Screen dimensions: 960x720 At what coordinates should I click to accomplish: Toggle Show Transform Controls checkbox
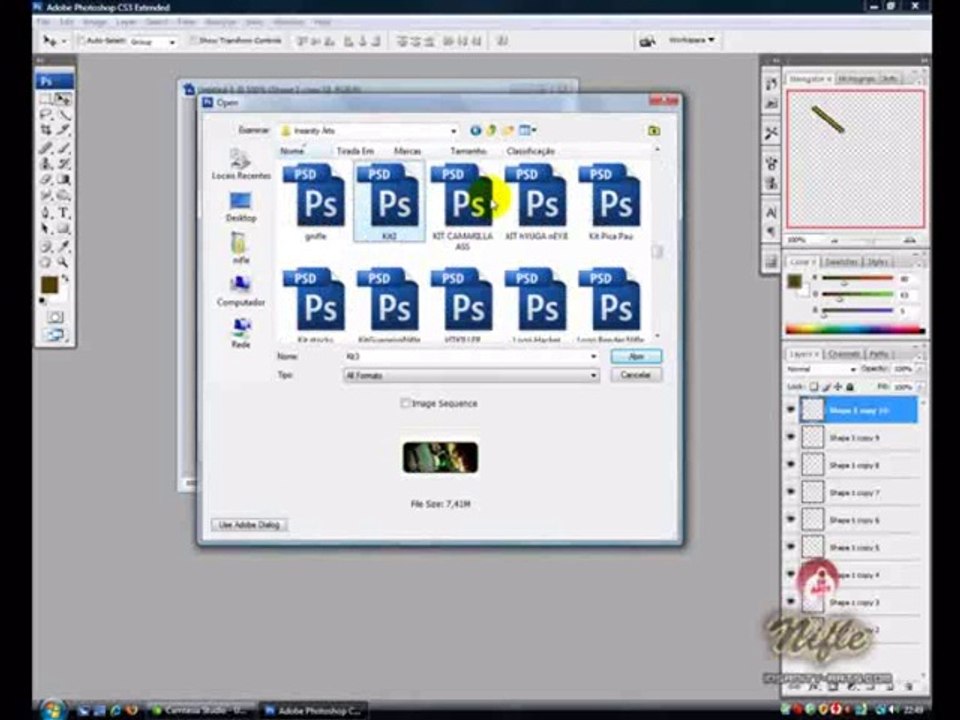tap(193, 40)
